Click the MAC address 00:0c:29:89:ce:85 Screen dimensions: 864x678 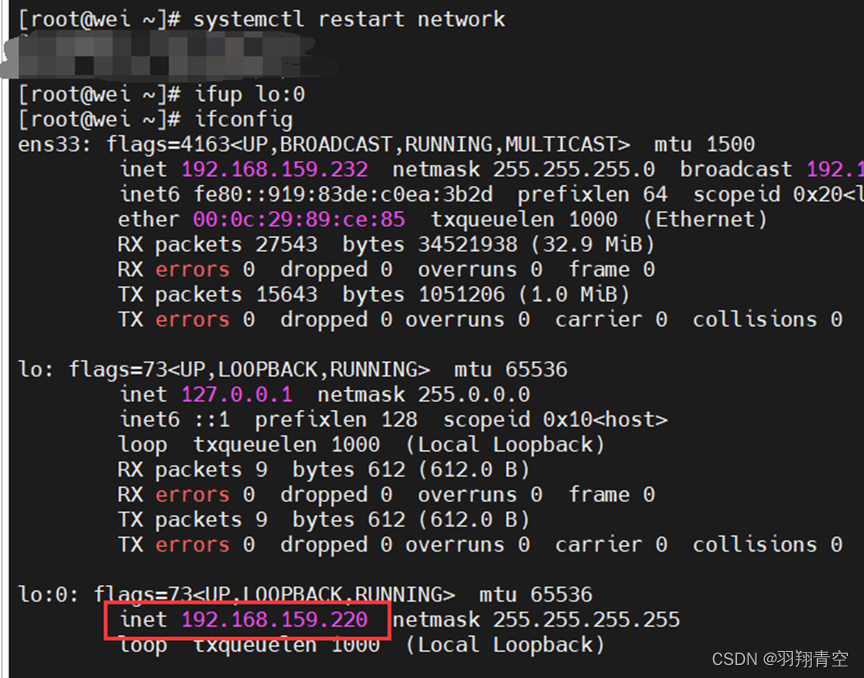point(299,220)
